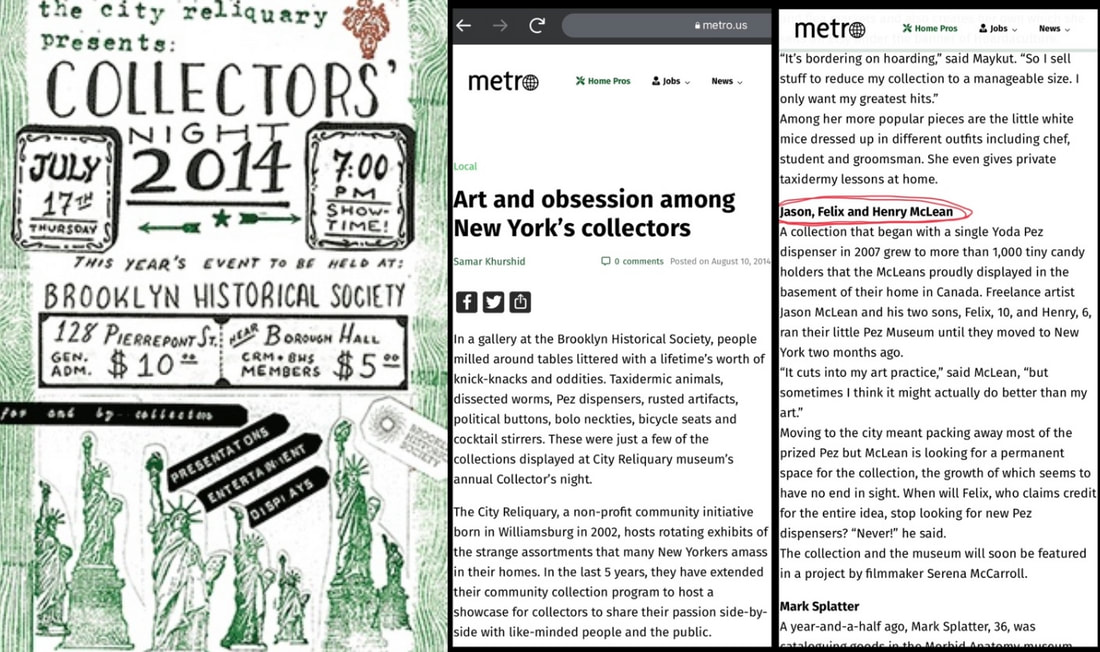Viewport: 1100px width, 652px height.
Task: Click the metro.us address bar
Action: pyautogui.click(x=665, y=26)
